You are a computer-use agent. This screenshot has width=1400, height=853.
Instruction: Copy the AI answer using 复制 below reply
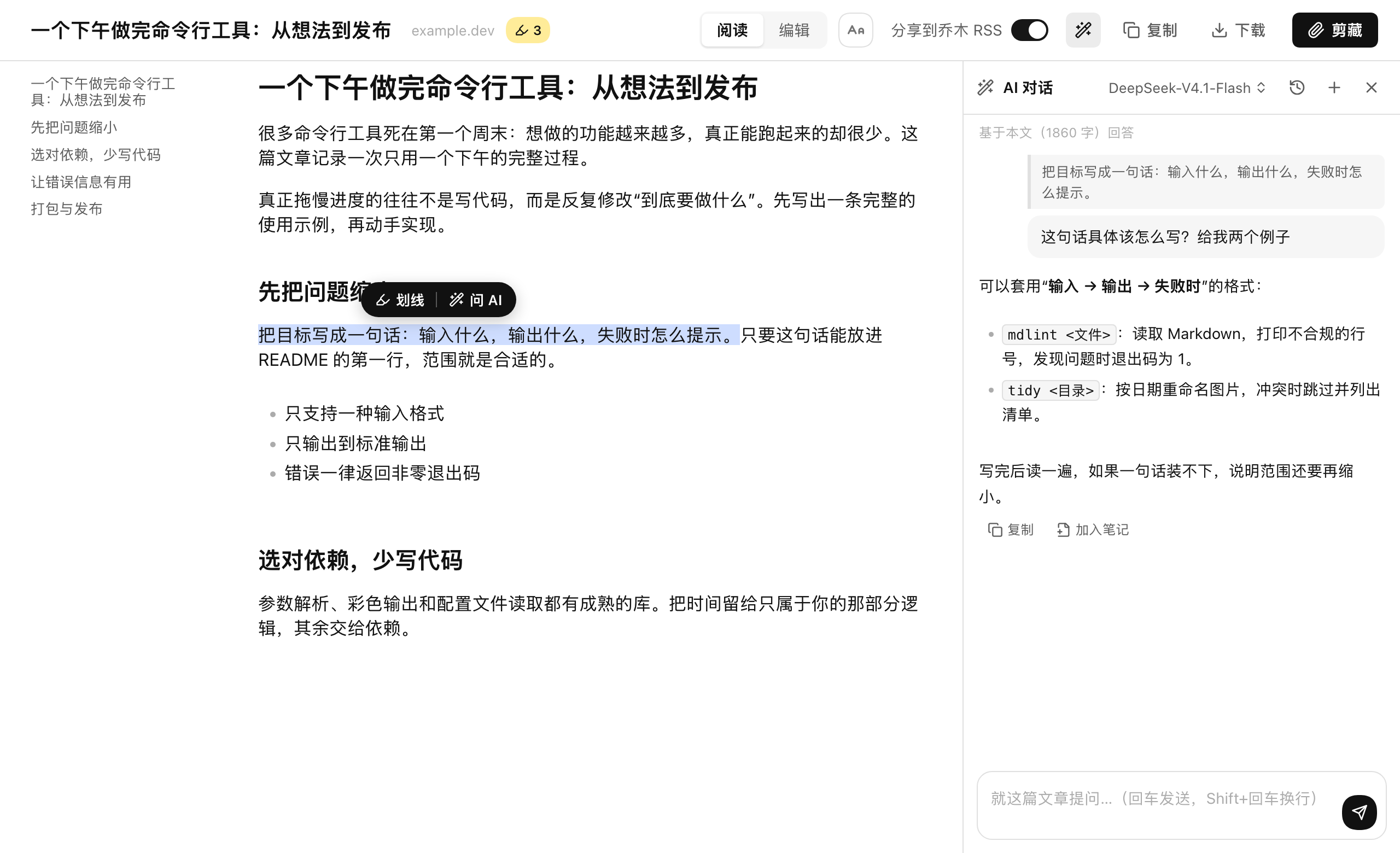tap(1010, 530)
